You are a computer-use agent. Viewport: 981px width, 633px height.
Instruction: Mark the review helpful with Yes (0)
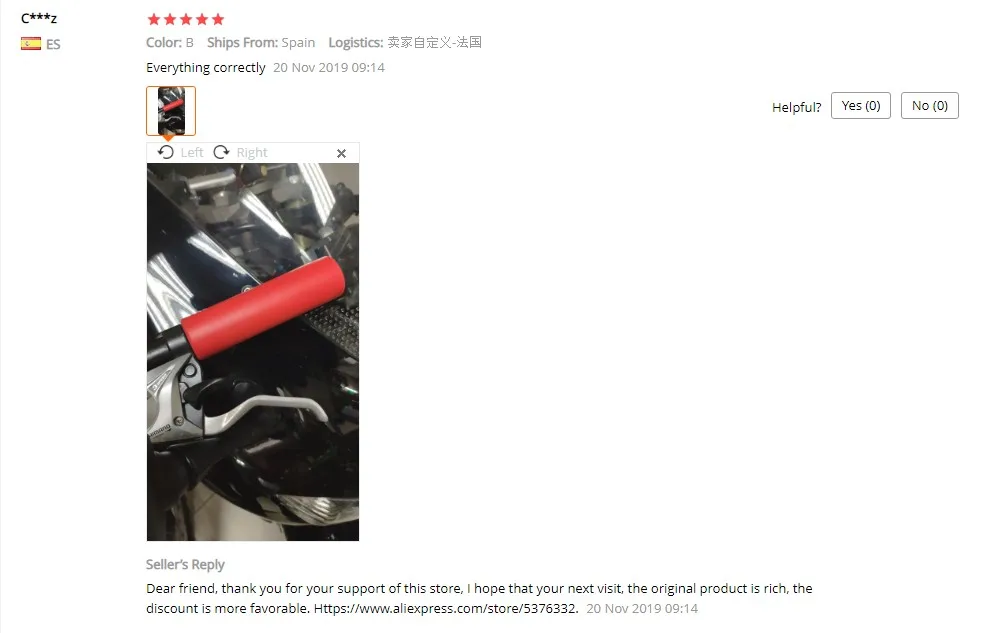click(x=861, y=106)
